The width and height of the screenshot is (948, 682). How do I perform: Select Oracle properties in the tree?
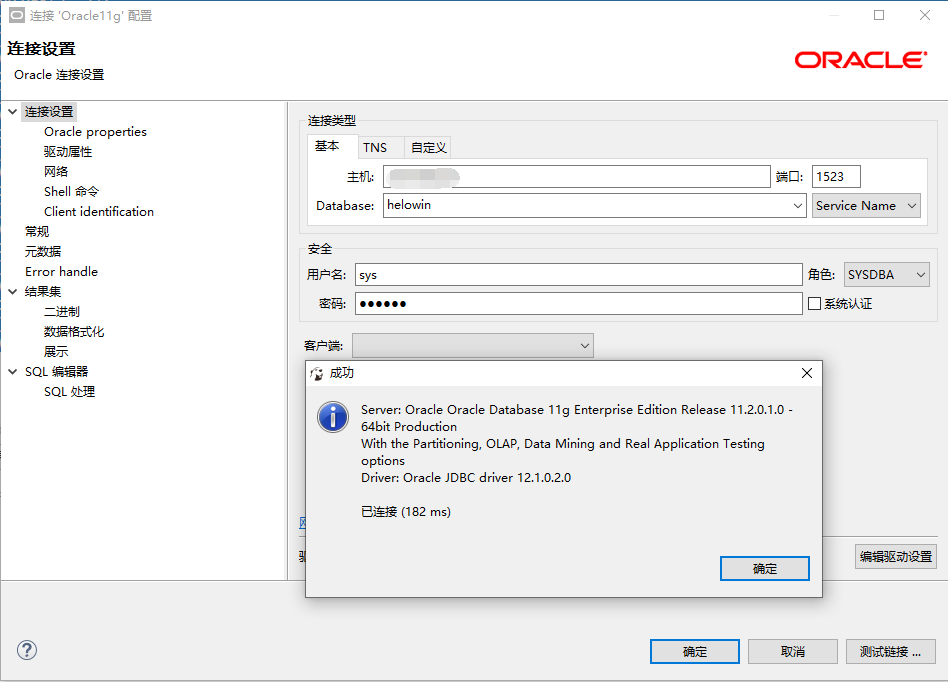point(95,132)
